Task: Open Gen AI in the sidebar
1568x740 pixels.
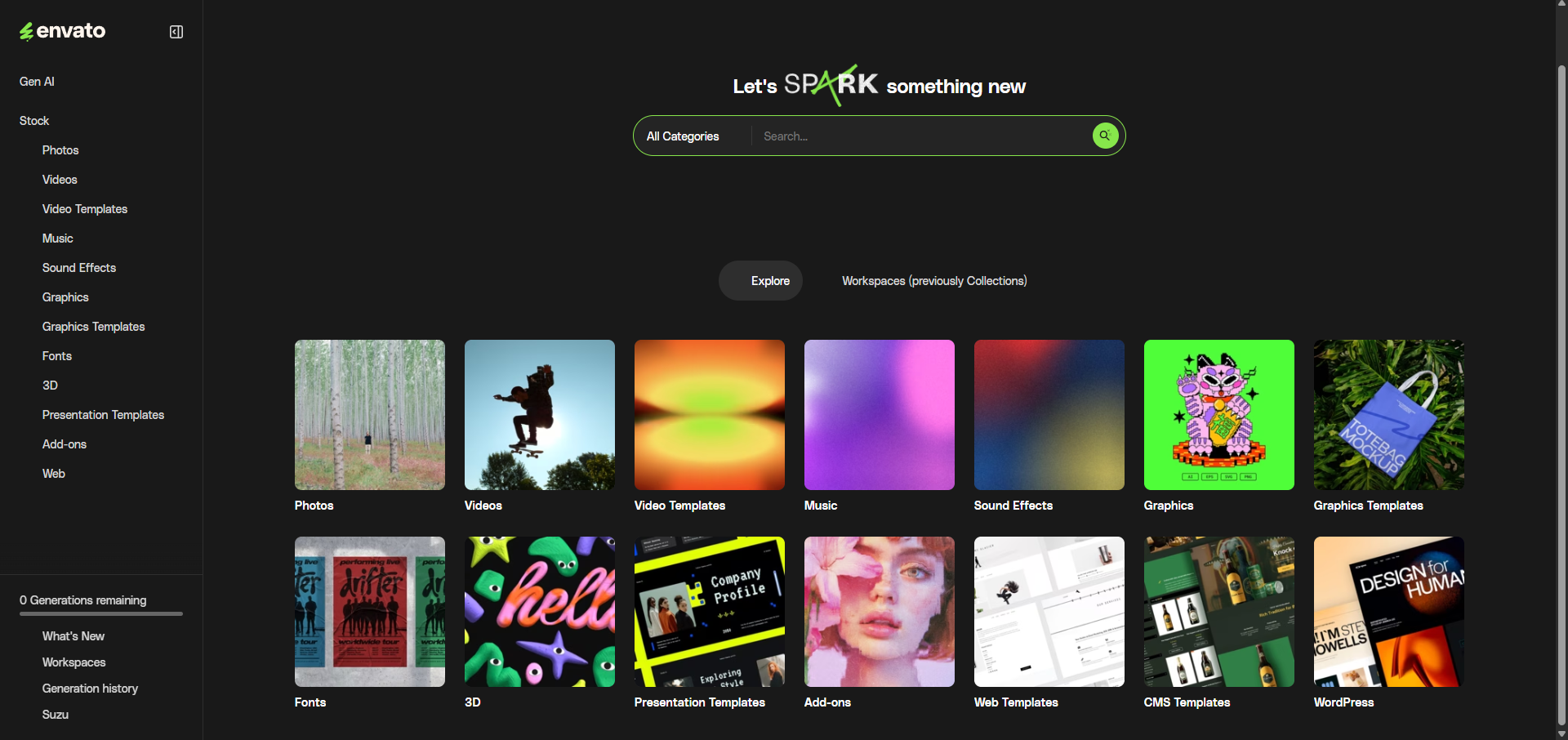Action: (37, 82)
